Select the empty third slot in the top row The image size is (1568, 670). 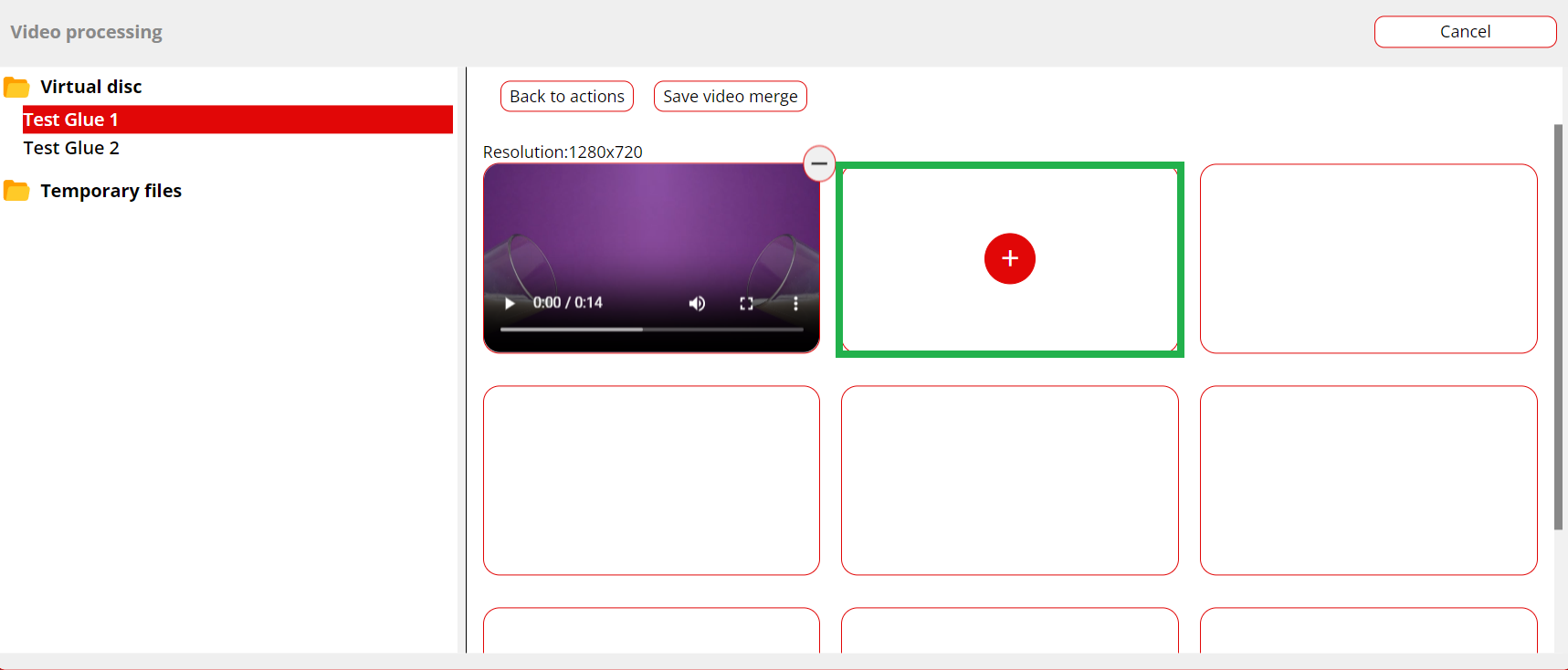point(1368,259)
